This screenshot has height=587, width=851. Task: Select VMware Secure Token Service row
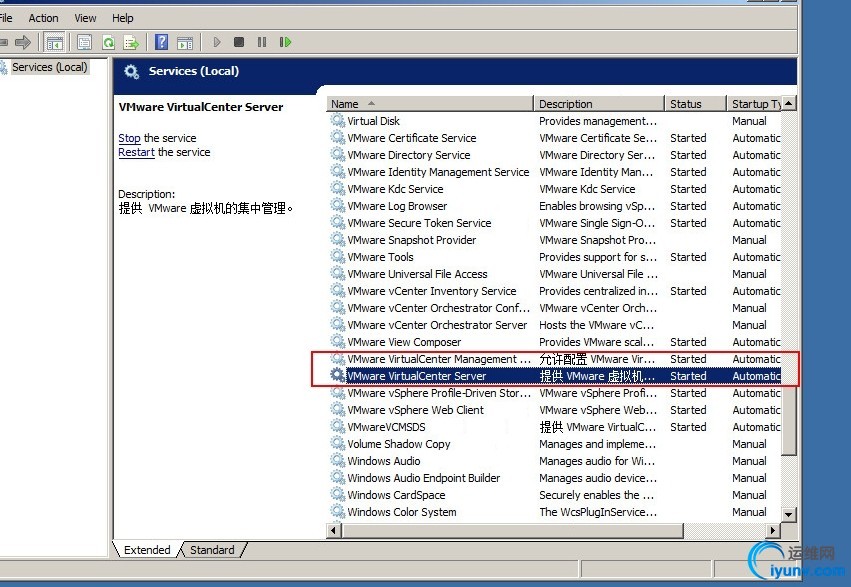[x=555, y=223]
